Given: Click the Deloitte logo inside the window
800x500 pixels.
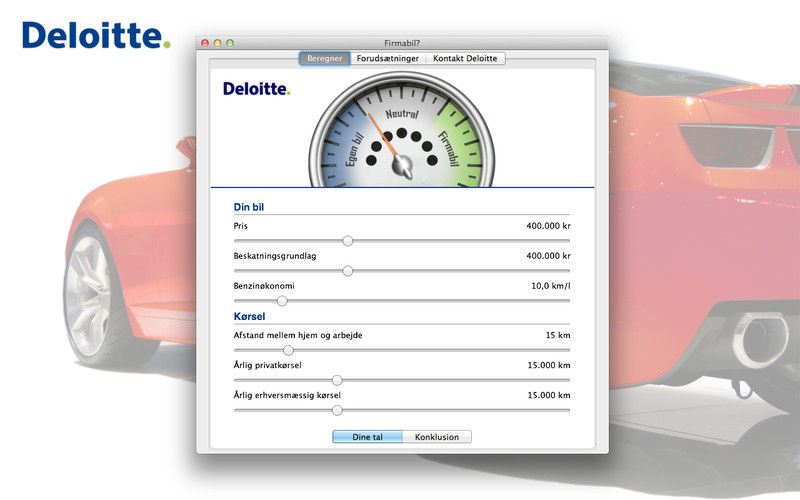Looking at the screenshot, I should [x=257, y=89].
